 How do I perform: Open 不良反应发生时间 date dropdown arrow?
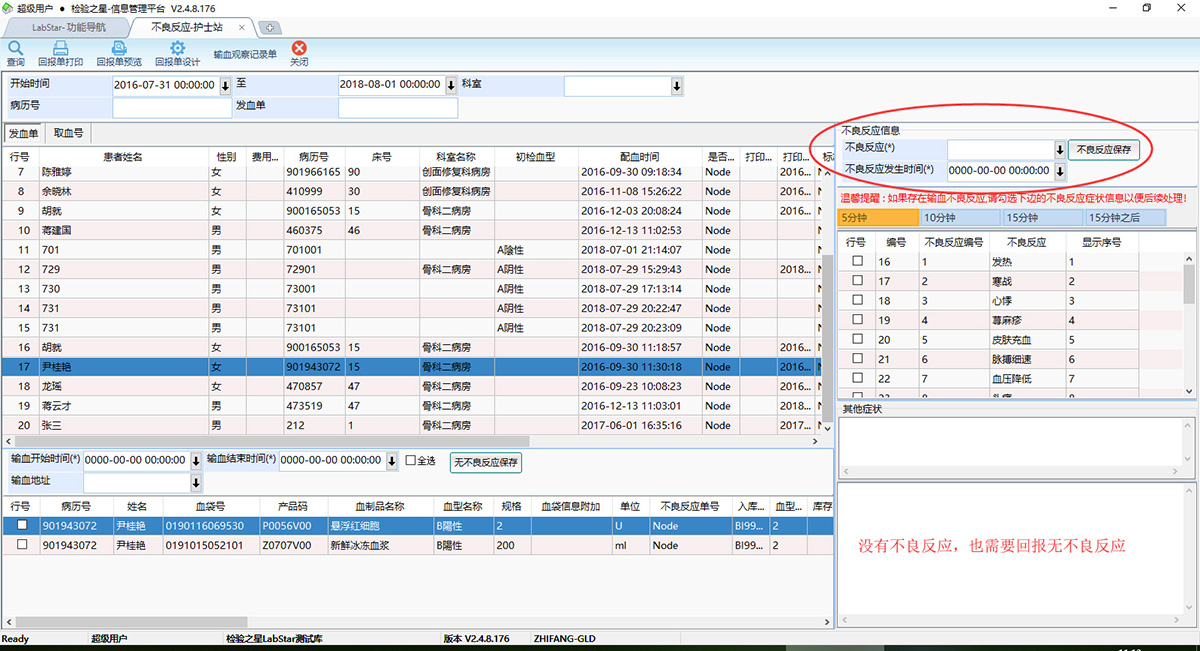pos(1060,171)
